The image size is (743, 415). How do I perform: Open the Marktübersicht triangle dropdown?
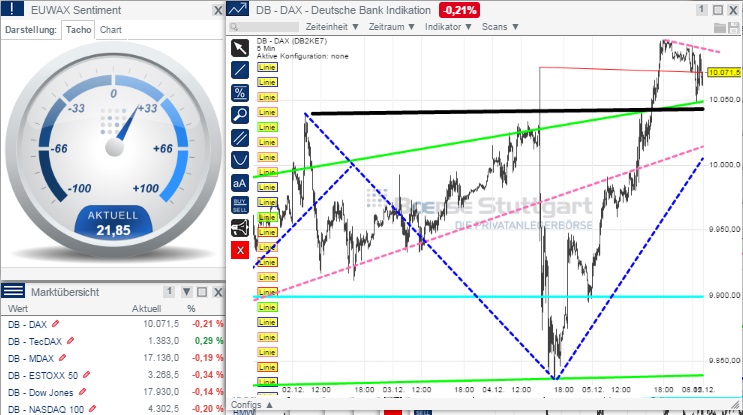coord(187,292)
